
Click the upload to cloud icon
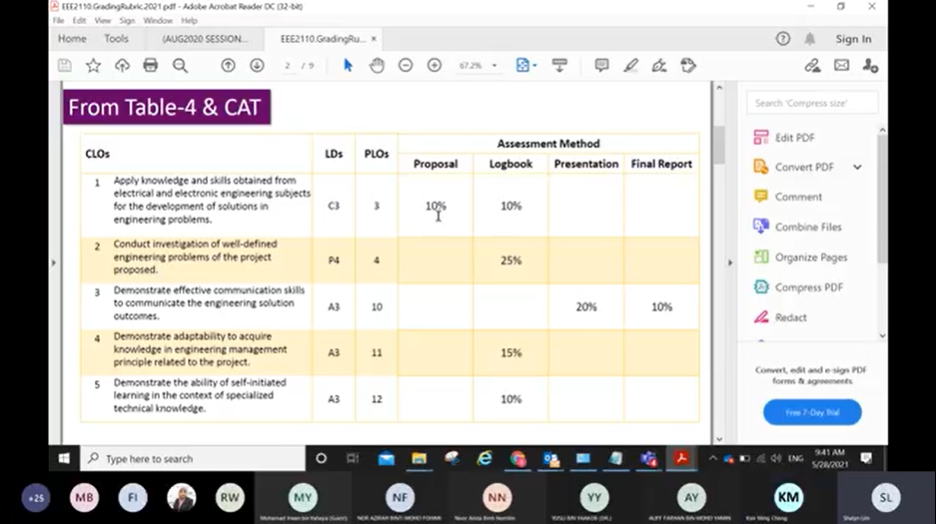(122, 66)
